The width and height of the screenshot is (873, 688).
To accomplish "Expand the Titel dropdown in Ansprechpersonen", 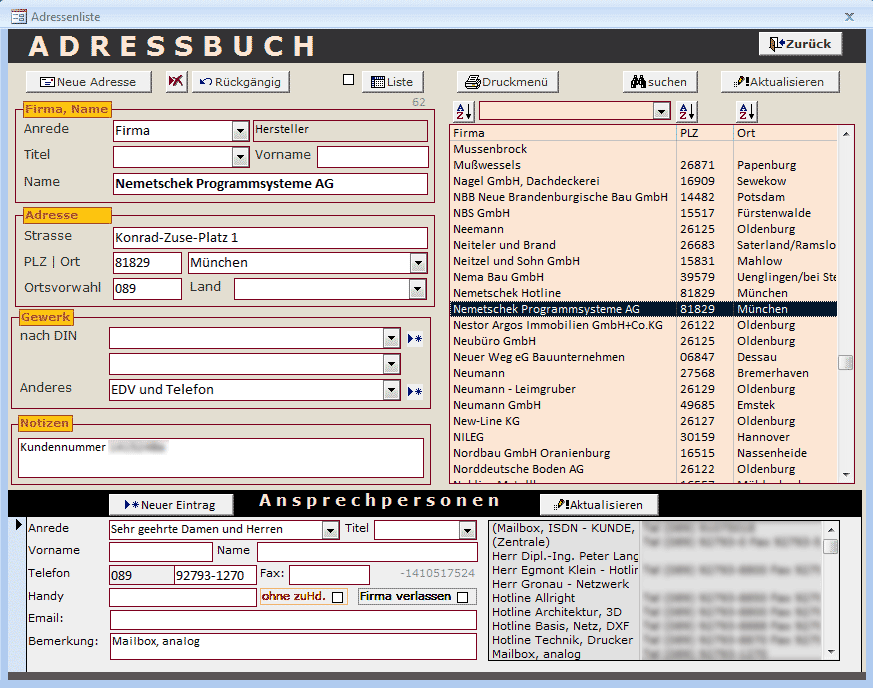I will point(467,530).
